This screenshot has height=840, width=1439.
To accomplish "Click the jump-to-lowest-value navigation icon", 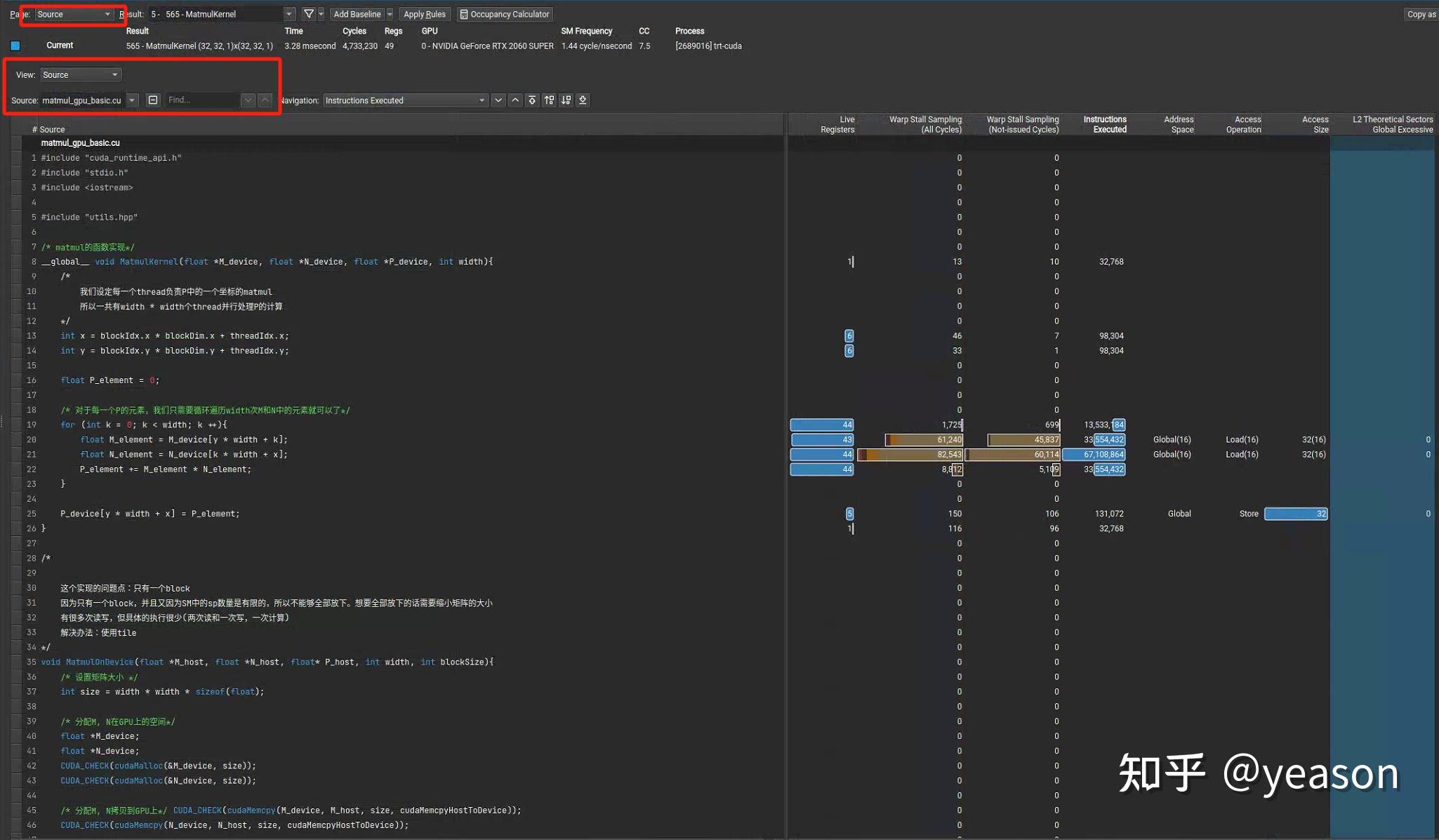I will pos(583,100).
